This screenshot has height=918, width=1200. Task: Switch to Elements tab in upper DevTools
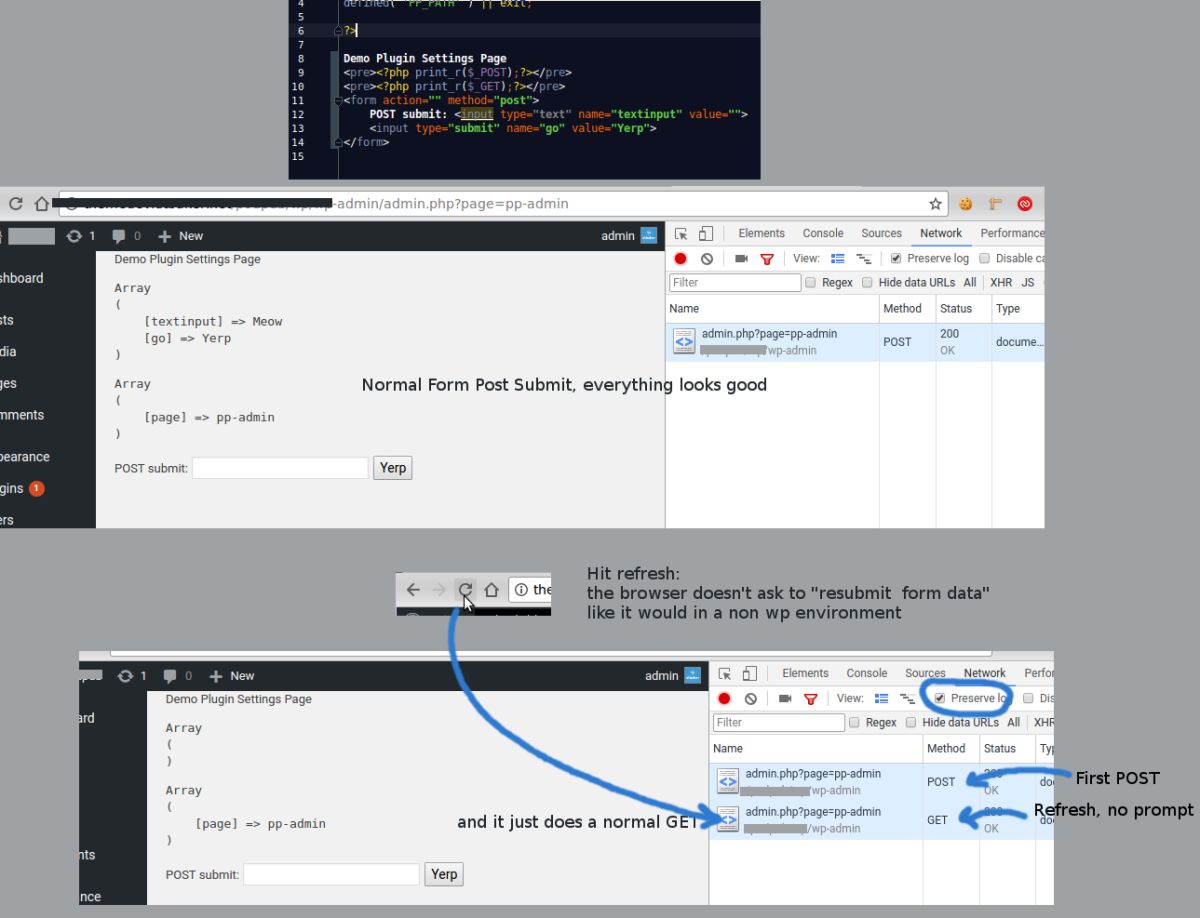pyautogui.click(x=762, y=233)
